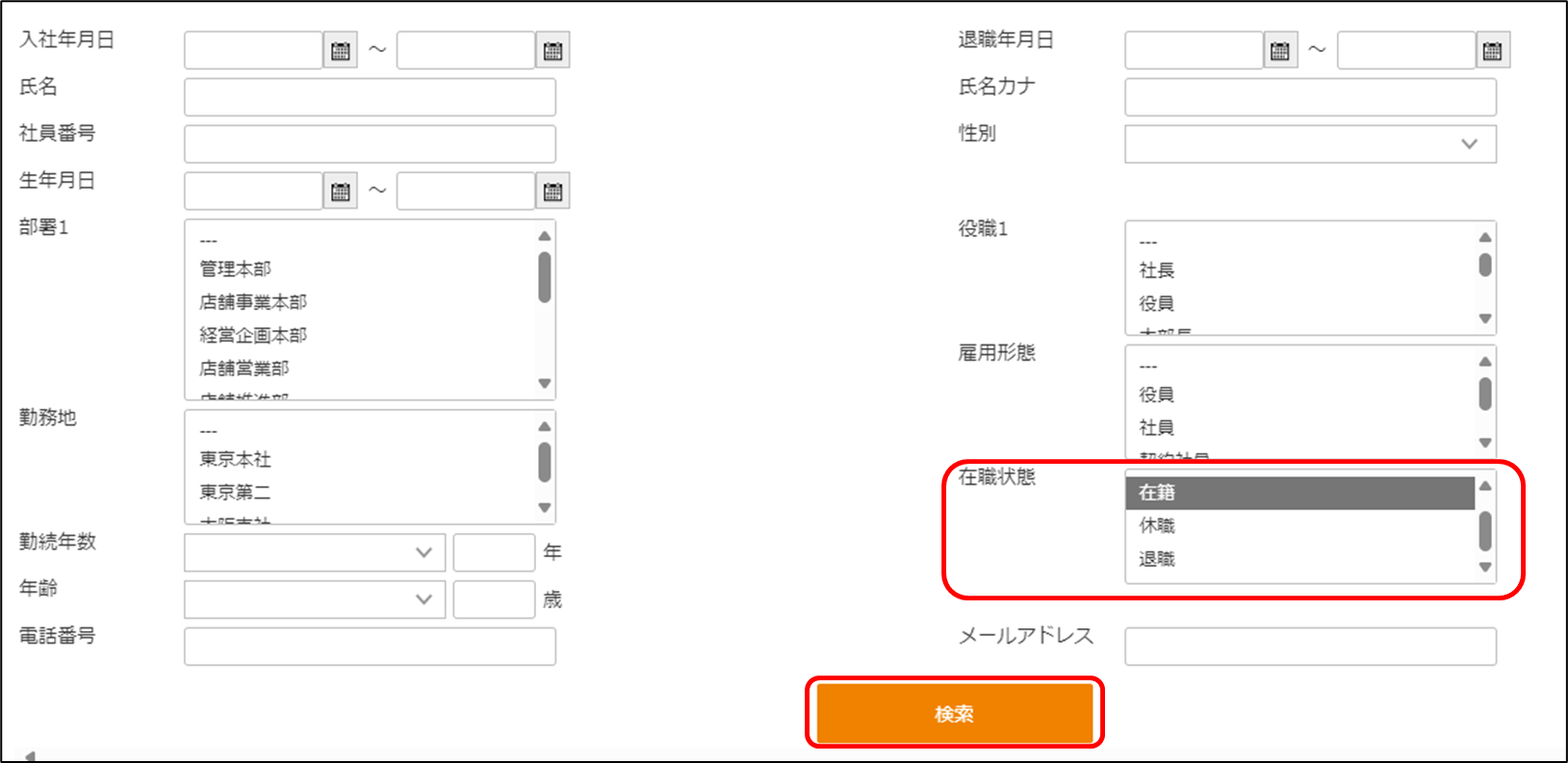Open calendar for 生年月日 start date
The width and height of the screenshot is (1568, 763).
click(341, 191)
